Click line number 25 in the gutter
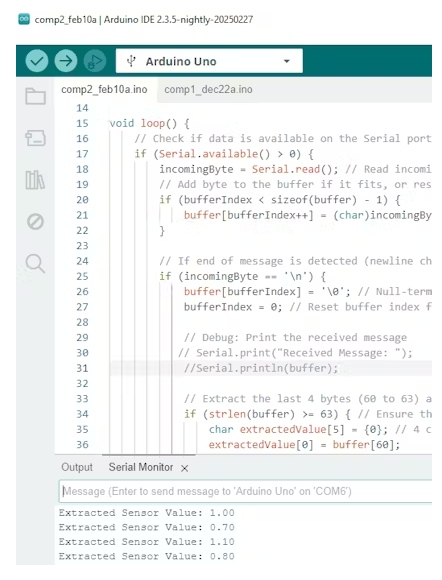This screenshot has width=442, height=580. tap(82, 276)
